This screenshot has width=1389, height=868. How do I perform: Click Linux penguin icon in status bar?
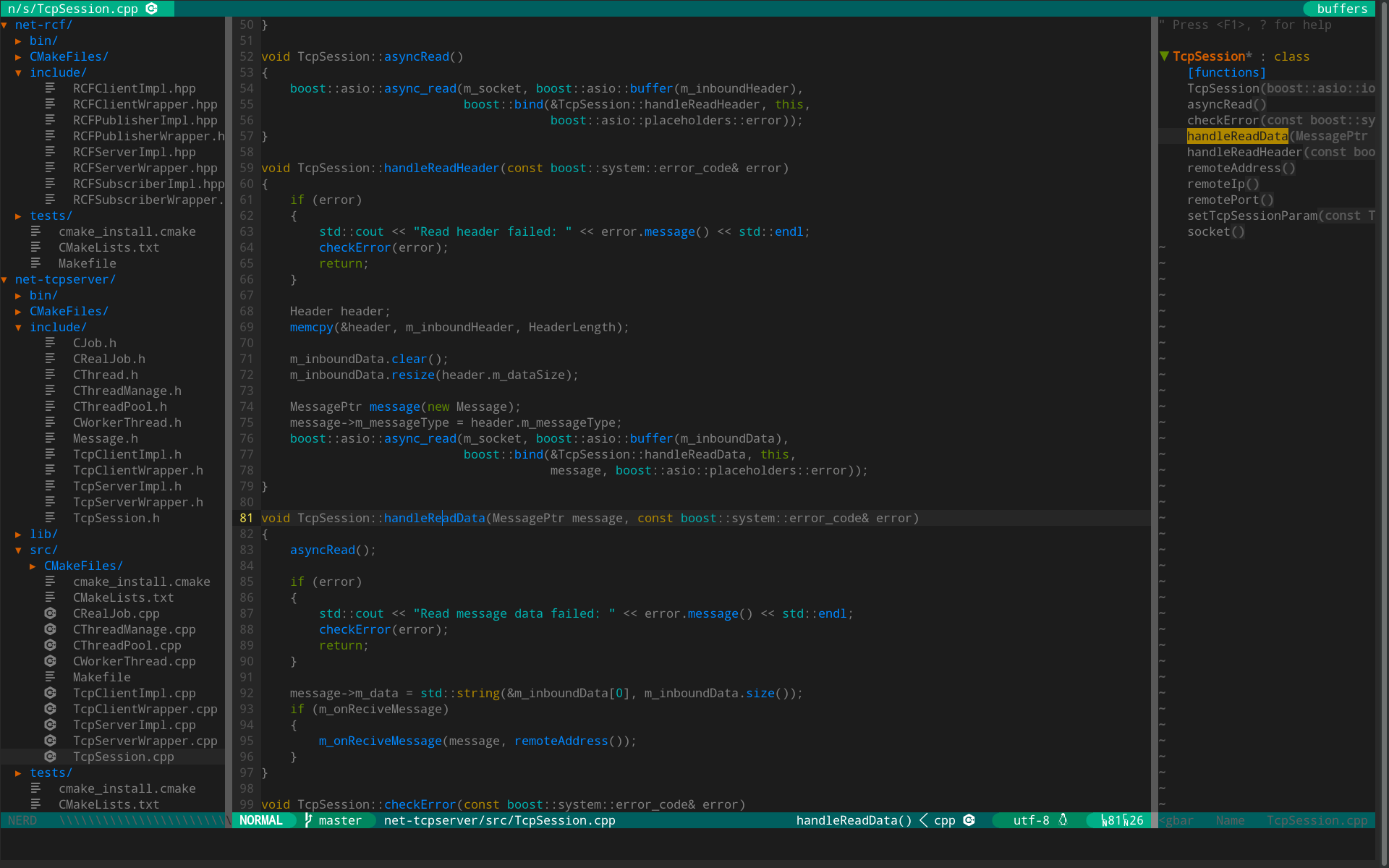1063,820
